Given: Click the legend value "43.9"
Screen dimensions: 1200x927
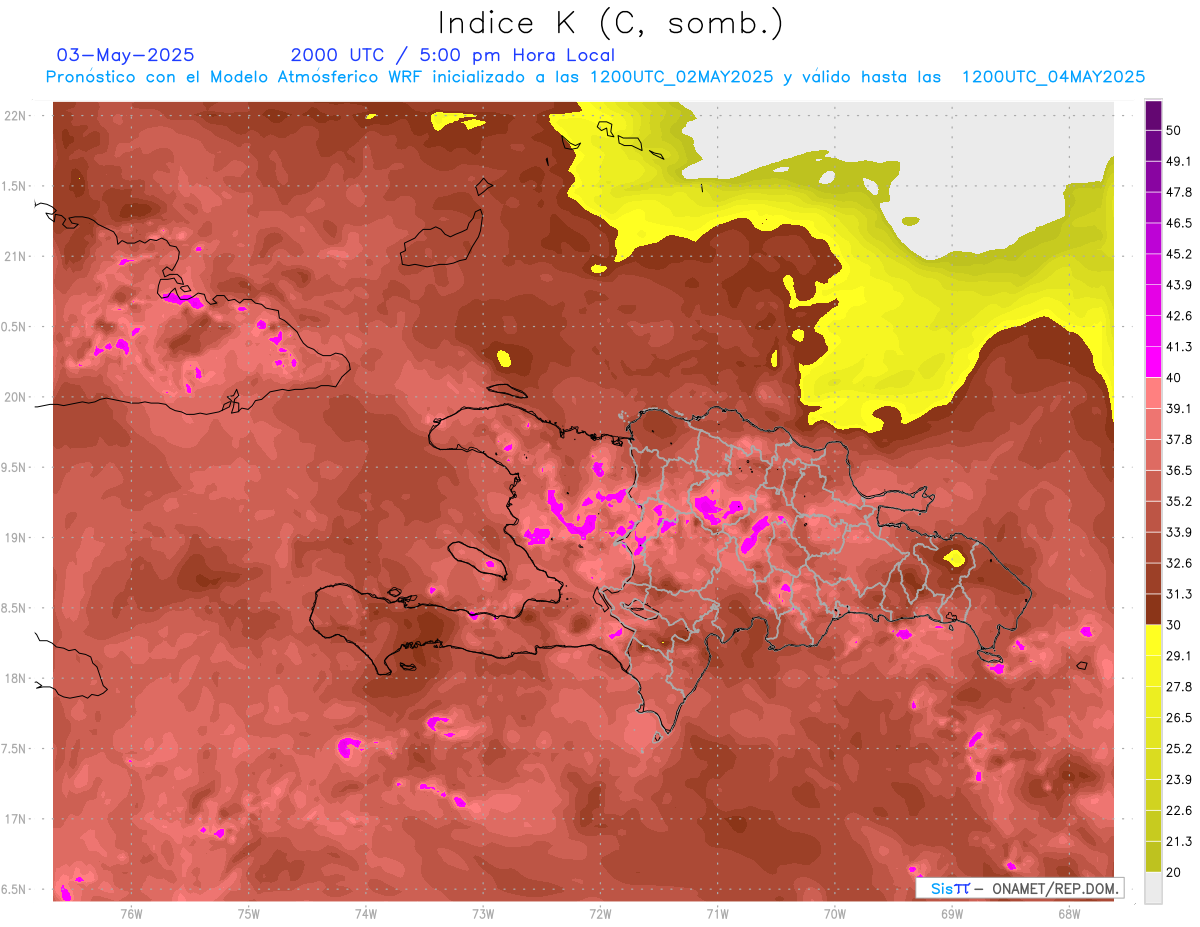Looking at the screenshot, I should pos(1179,285).
